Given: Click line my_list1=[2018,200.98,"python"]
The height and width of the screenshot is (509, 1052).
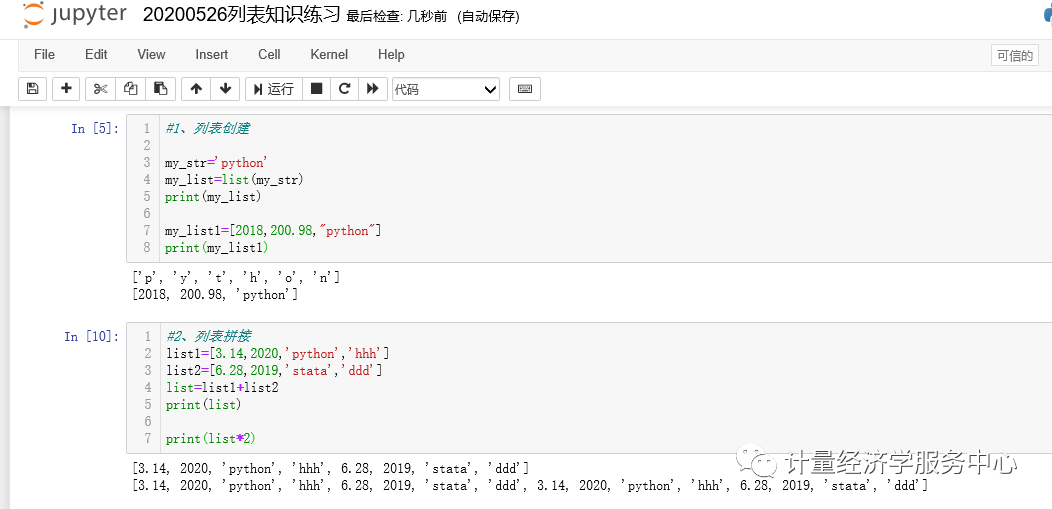Looking at the screenshot, I should tap(273, 231).
